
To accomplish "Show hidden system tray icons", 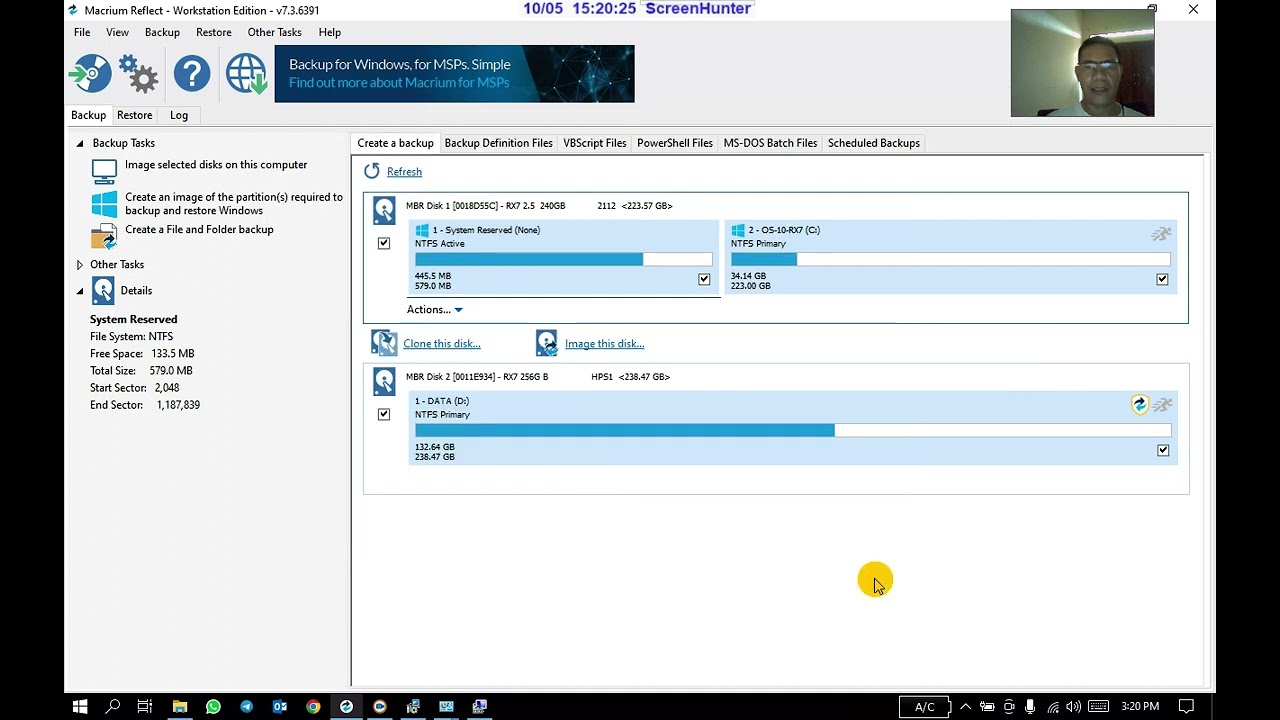I will 965,706.
